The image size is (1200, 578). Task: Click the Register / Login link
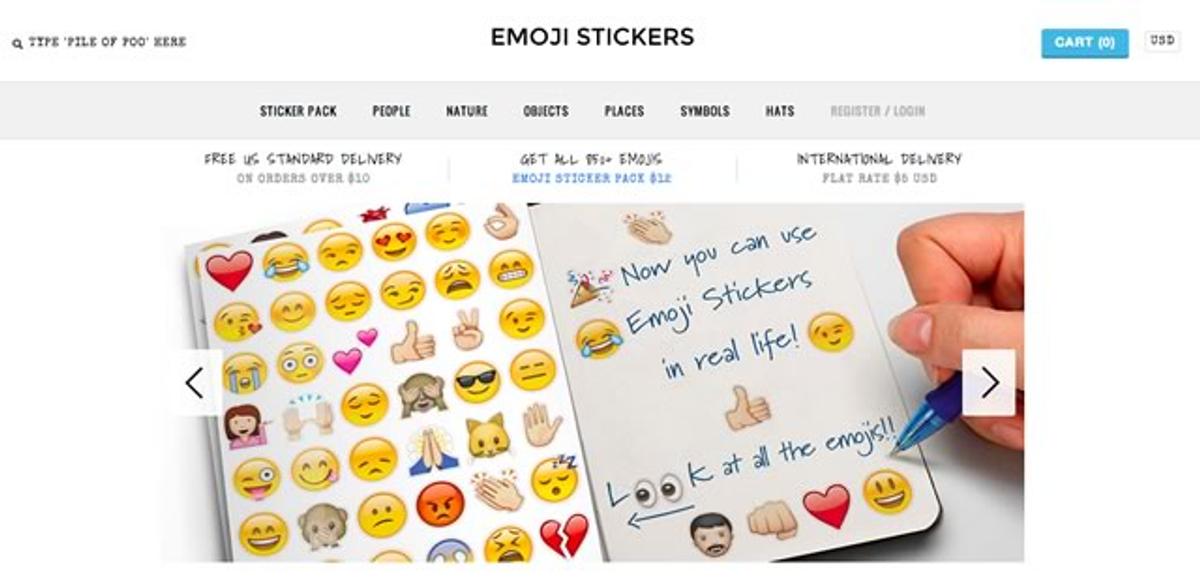click(x=877, y=111)
